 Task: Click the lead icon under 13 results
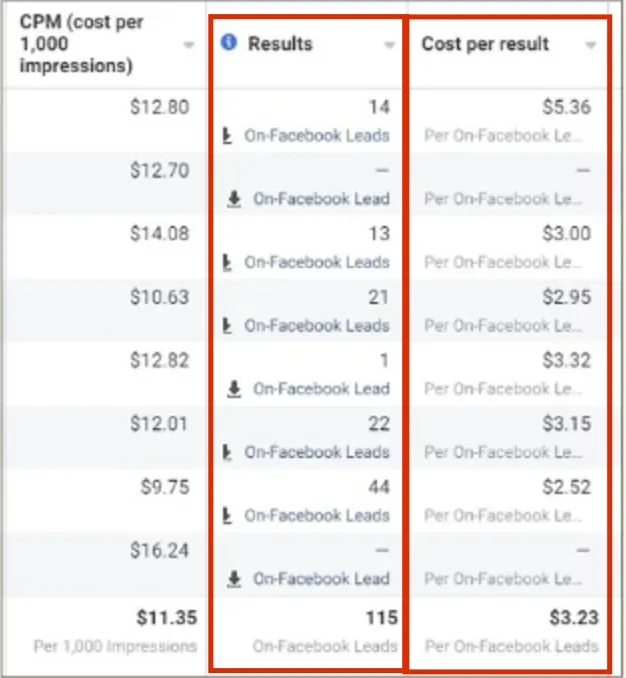coord(227,262)
